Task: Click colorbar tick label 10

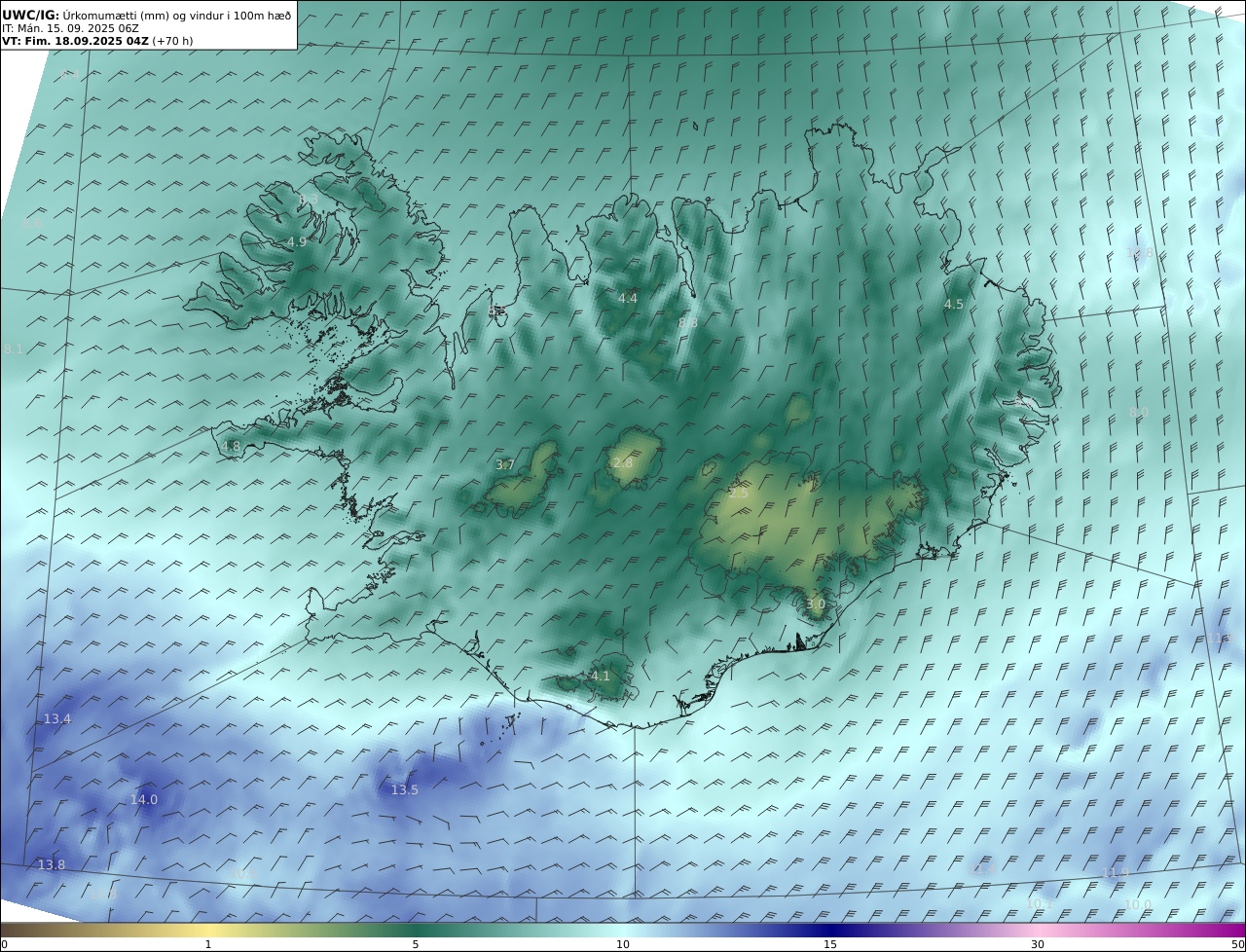Action: [x=623, y=944]
